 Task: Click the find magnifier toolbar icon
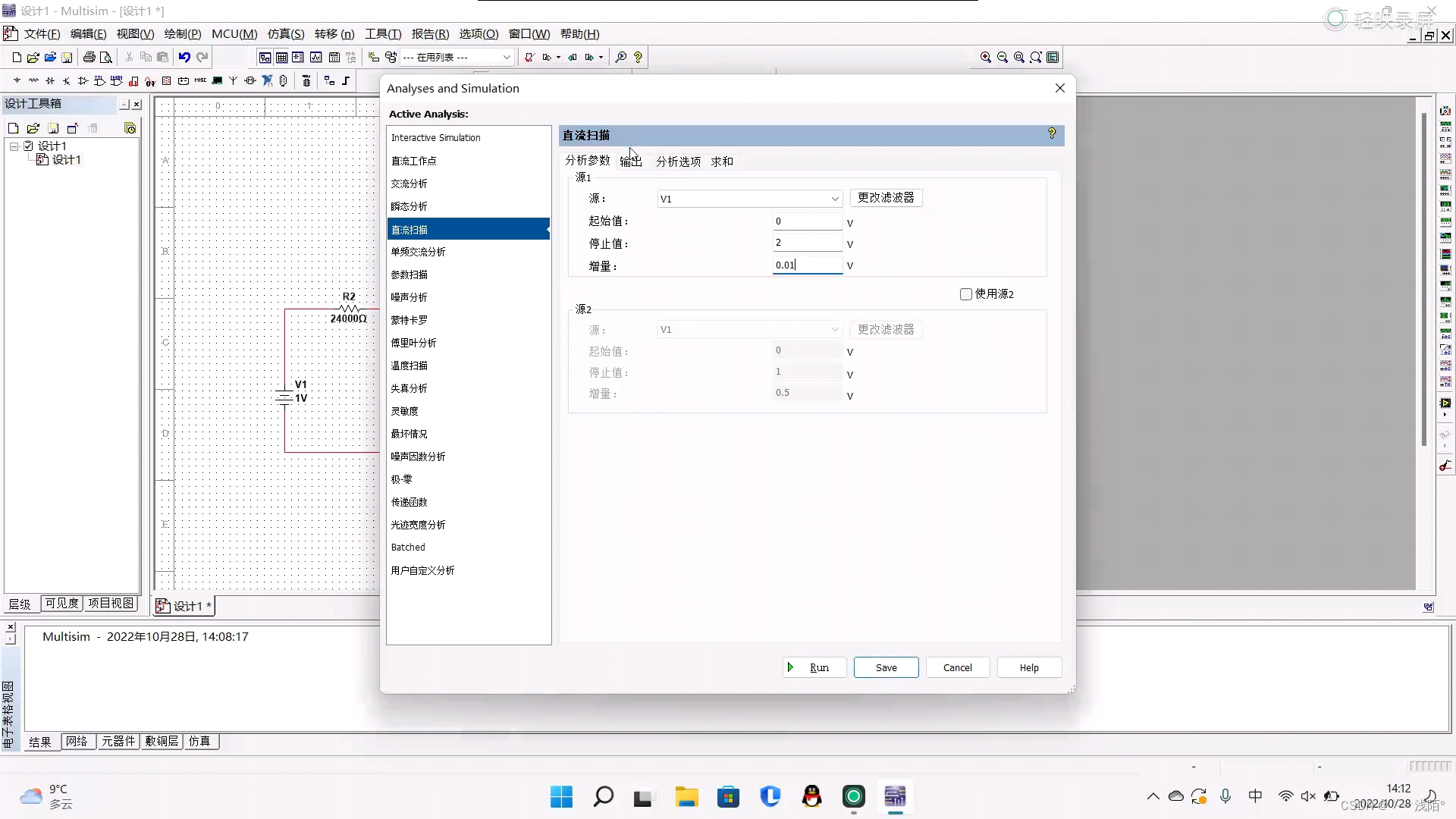[x=620, y=57]
